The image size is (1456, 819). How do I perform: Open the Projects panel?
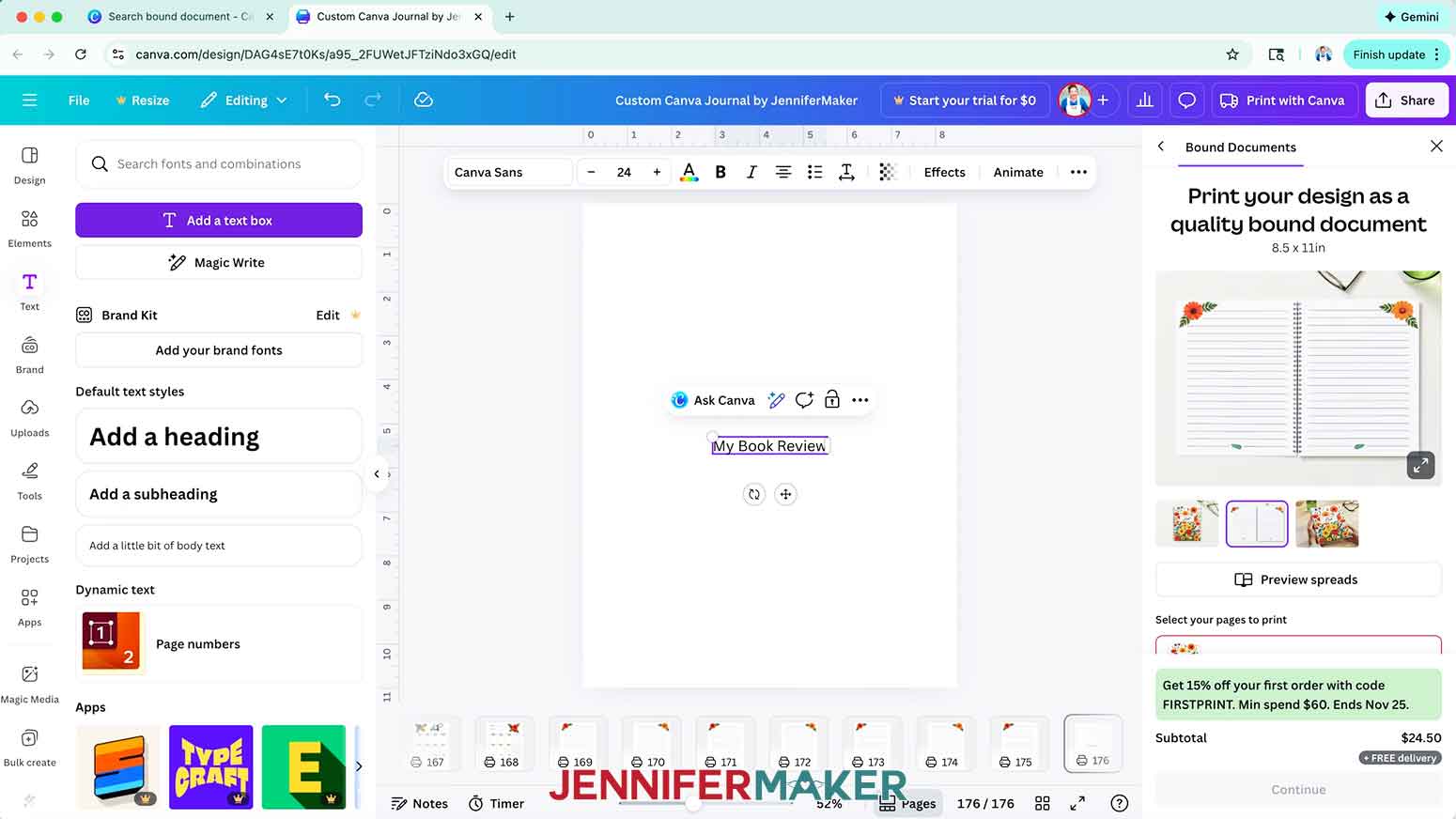coord(29,544)
